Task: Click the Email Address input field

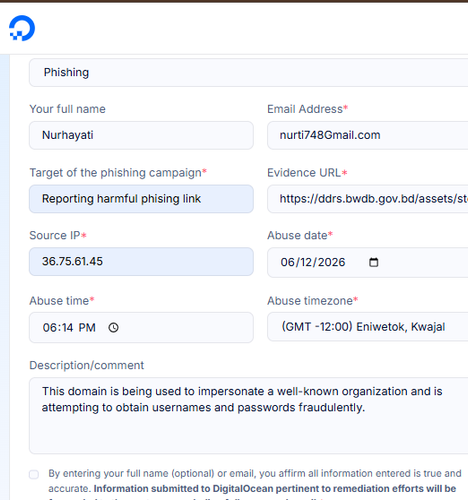Action: [x=368, y=135]
